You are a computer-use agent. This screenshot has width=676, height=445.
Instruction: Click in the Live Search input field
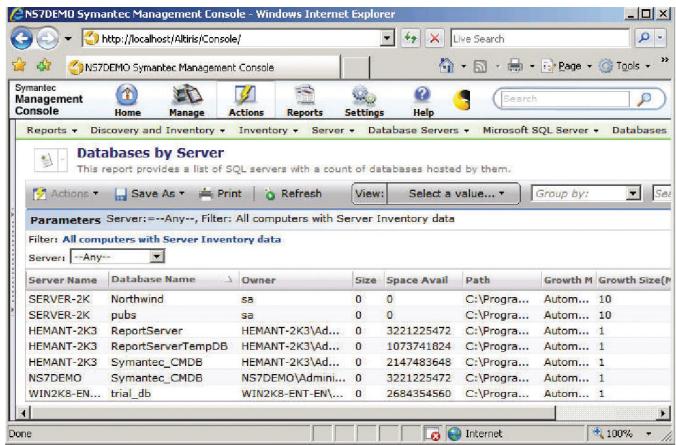(x=540, y=39)
